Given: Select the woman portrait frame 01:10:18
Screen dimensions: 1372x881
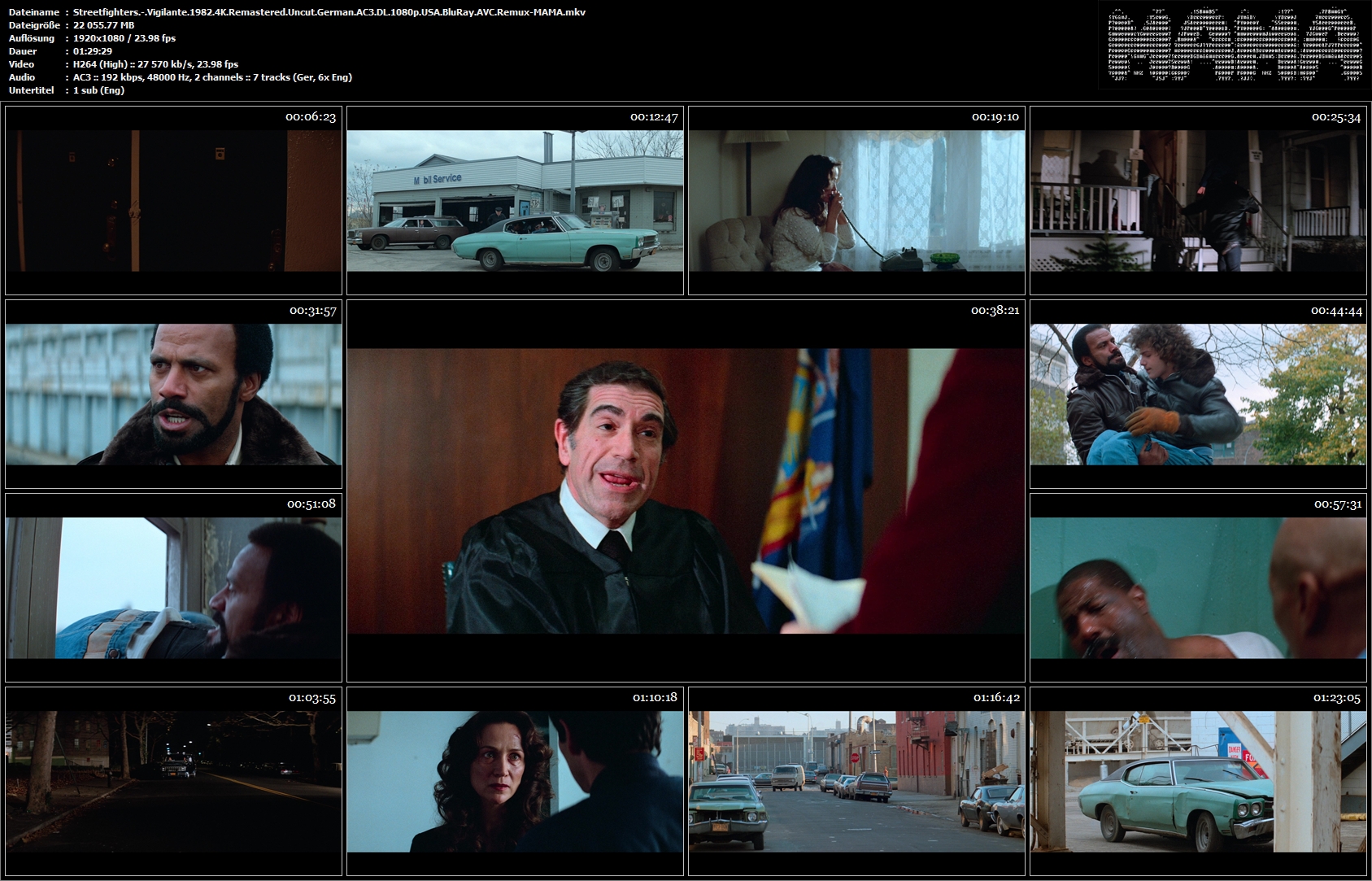Looking at the screenshot, I should 515,781.
